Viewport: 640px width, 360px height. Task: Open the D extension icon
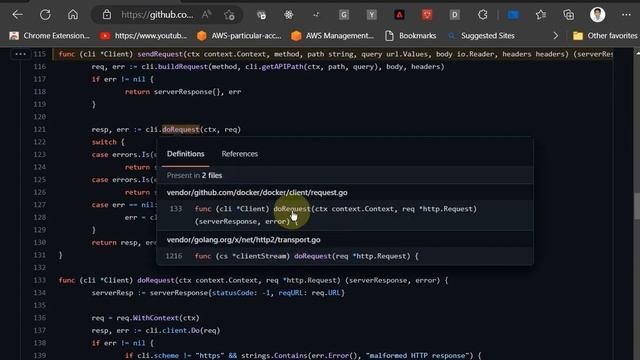(x=455, y=15)
